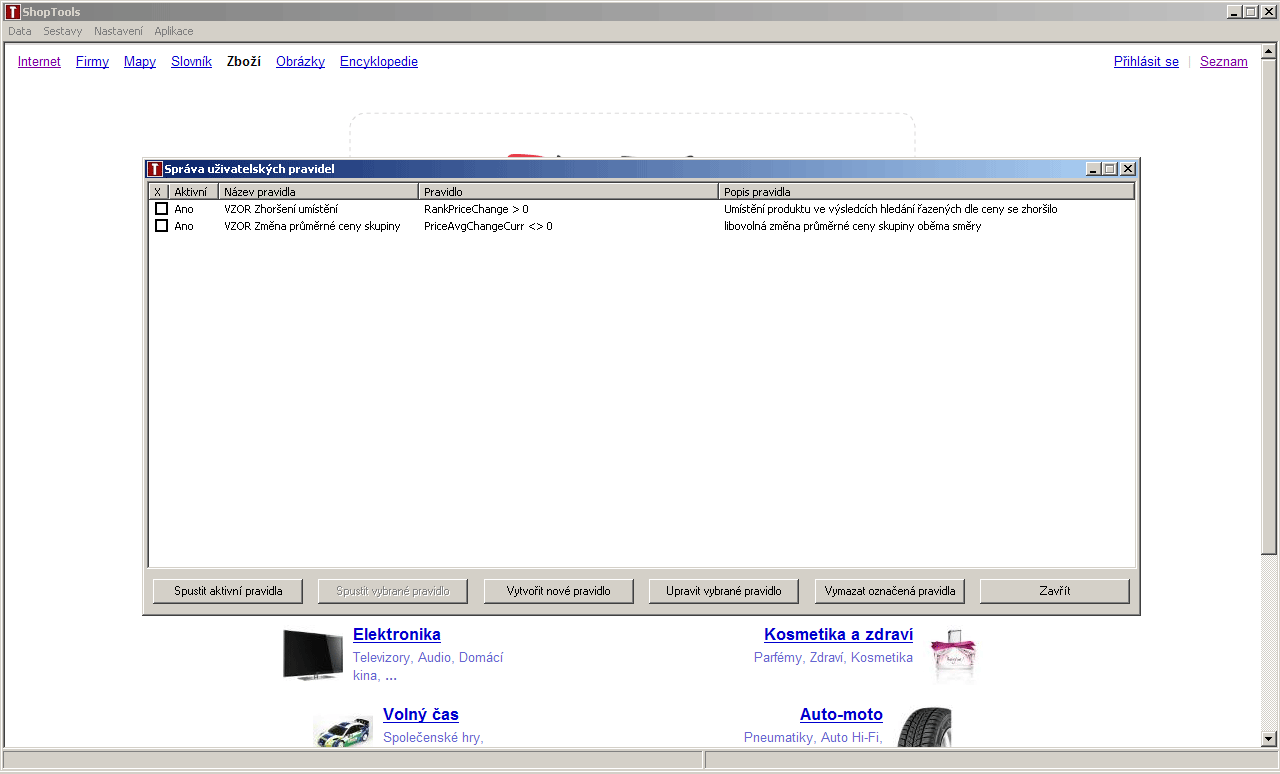Image resolution: width=1280 pixels, height=774 pixels.
Task: Open the Data menu
Action: [20, 31]
